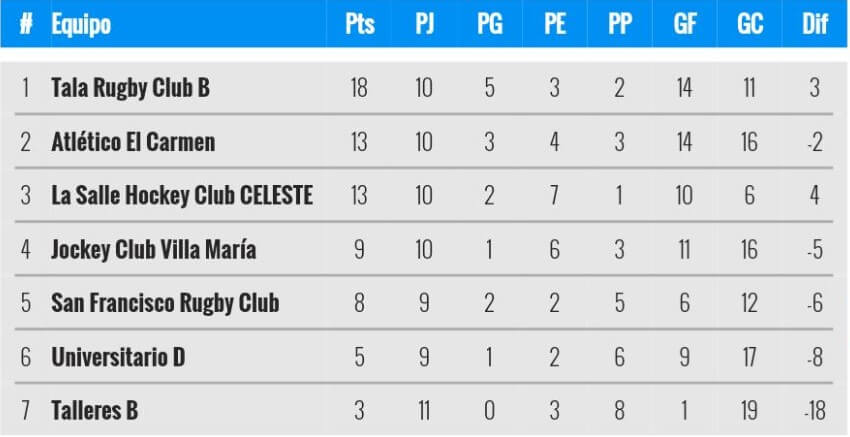850x437 pixels.
Task: Select Talleres B's -18 goal difference cell
Action: pyautogui.click(x=815, y=410)
